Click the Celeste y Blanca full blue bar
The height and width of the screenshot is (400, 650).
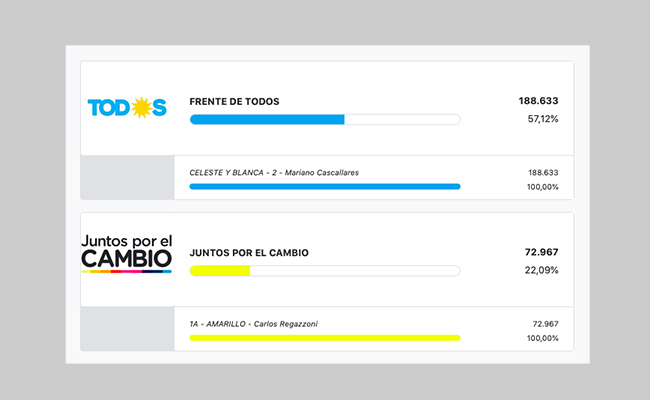coord(325,187)
